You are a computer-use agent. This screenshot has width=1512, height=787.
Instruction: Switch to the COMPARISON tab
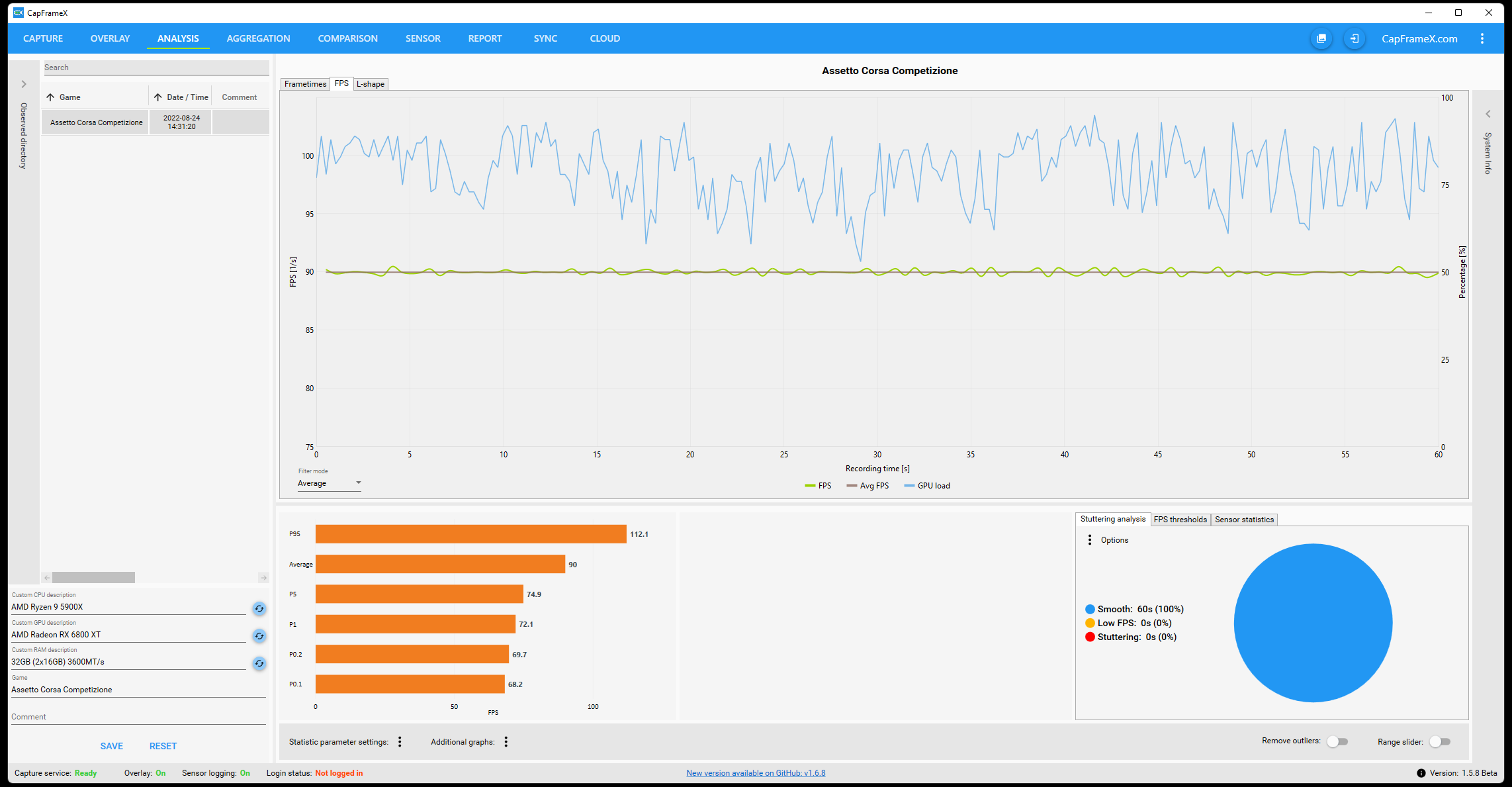click(x=347, y=38)
